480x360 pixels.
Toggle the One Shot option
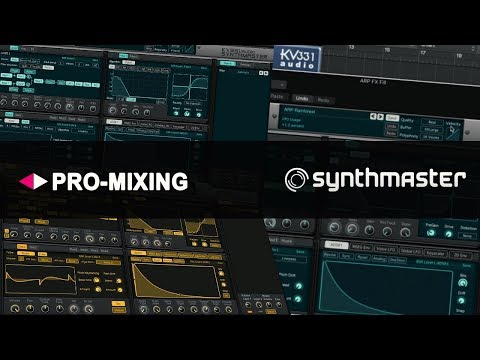(x=398, y=260)
